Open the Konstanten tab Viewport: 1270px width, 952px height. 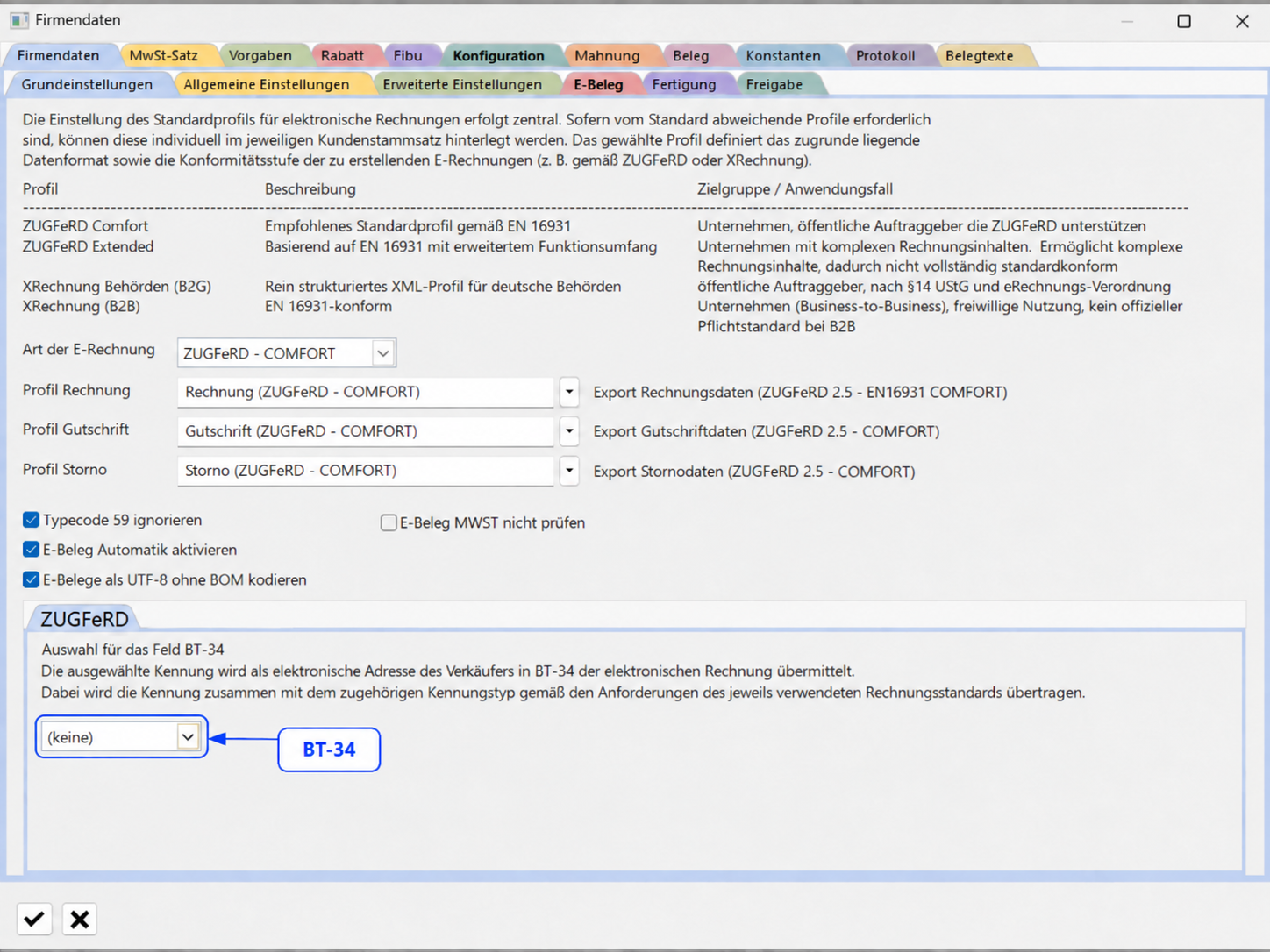click(x=783, y=55)
